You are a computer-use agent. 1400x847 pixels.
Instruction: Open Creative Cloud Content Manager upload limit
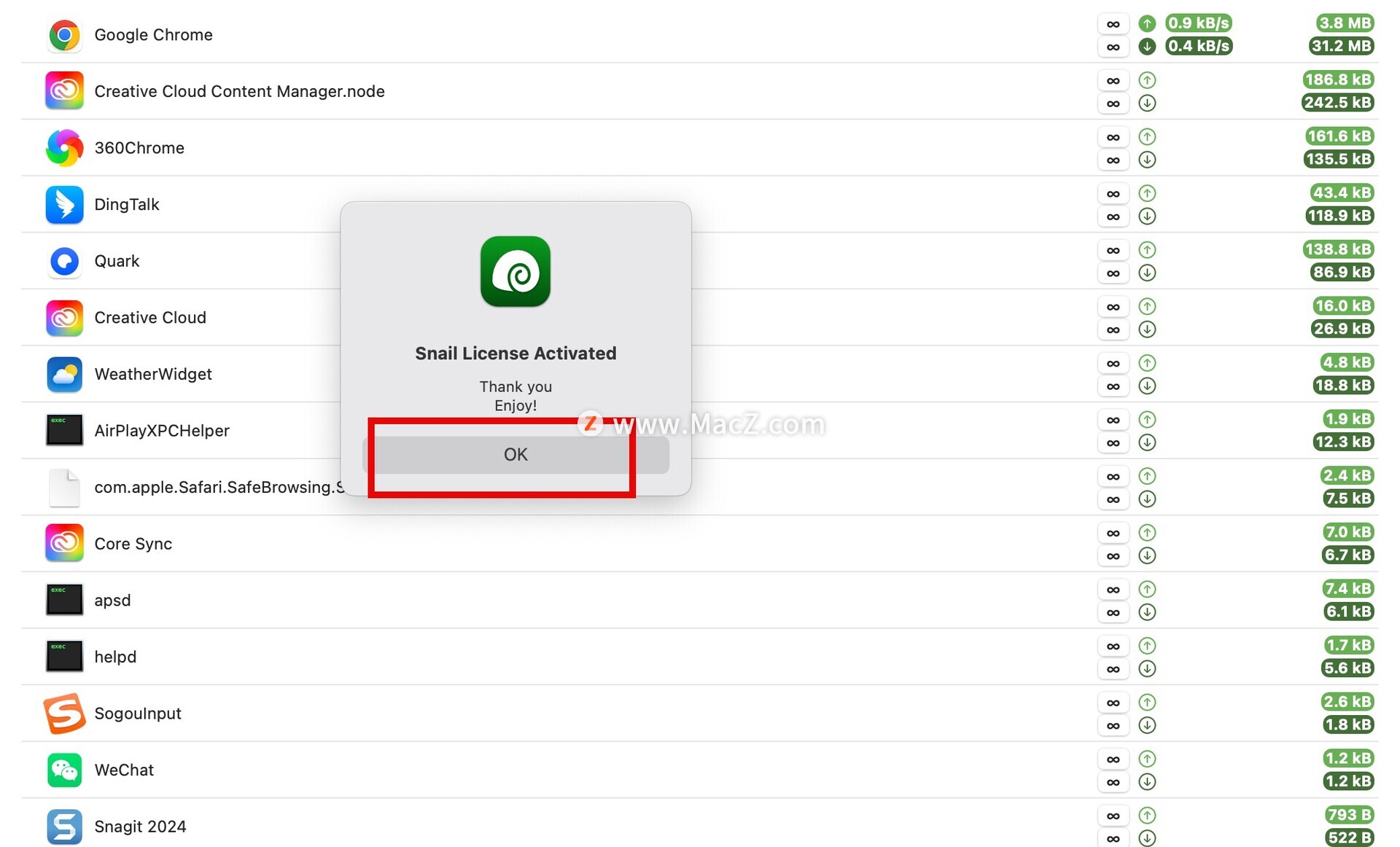[x=1113, y=80]
